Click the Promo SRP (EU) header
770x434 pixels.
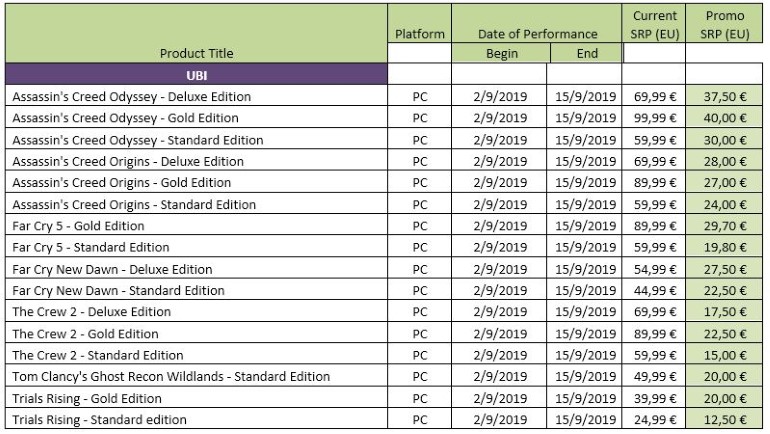tap(725, 25)
